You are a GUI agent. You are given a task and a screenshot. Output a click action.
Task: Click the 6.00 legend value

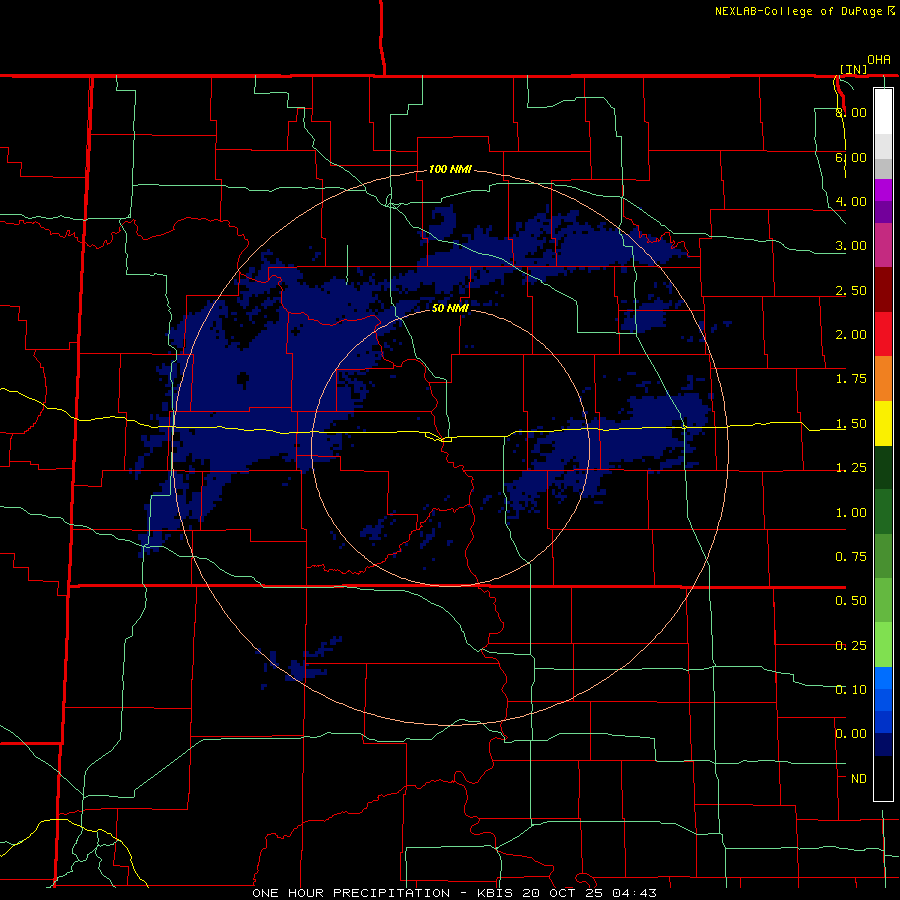click(851, 157)
